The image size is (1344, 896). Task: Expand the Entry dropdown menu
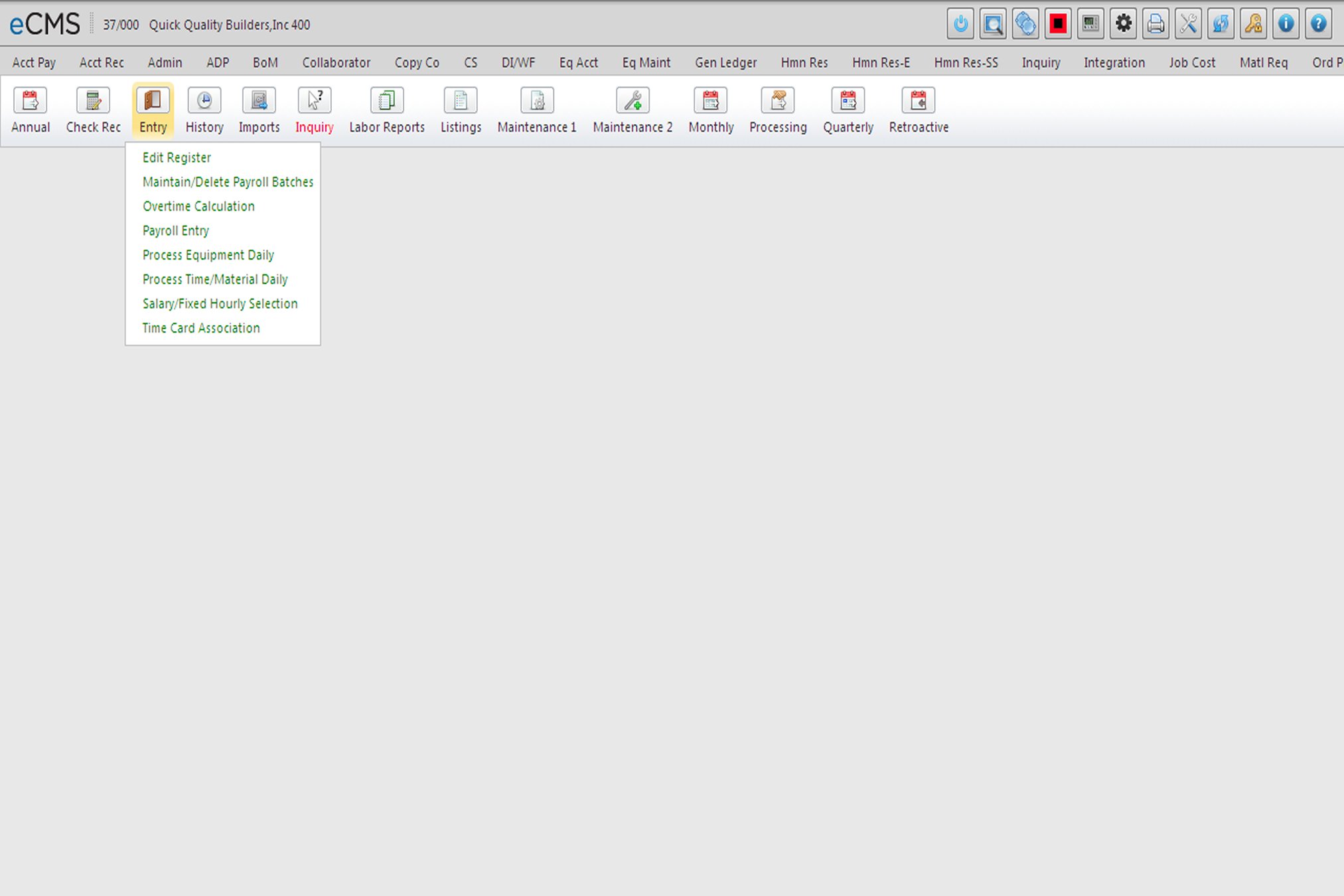tap(152, 109)
